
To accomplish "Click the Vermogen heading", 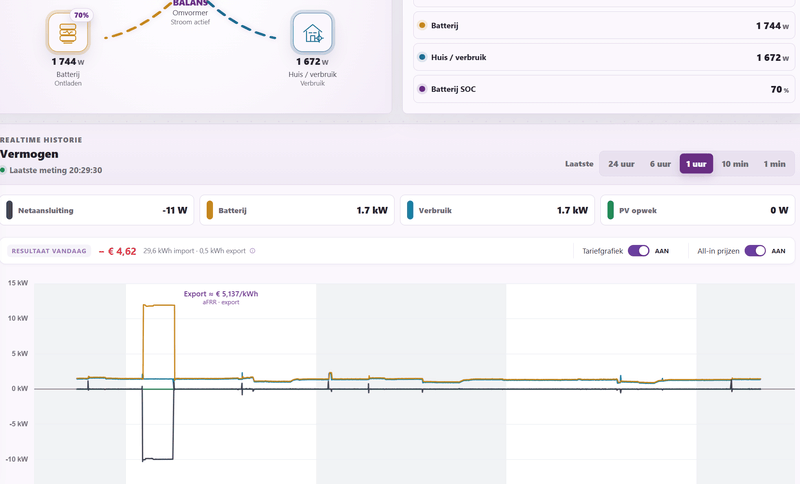I will coord(29,154).
